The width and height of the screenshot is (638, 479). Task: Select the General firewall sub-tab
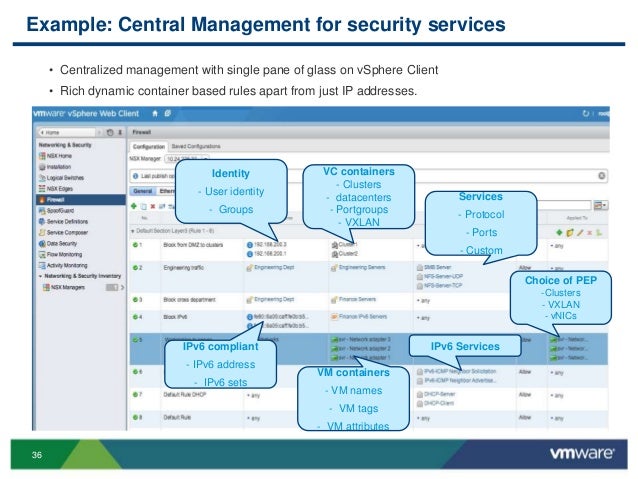pyautogui.click(x=143, y=191)
